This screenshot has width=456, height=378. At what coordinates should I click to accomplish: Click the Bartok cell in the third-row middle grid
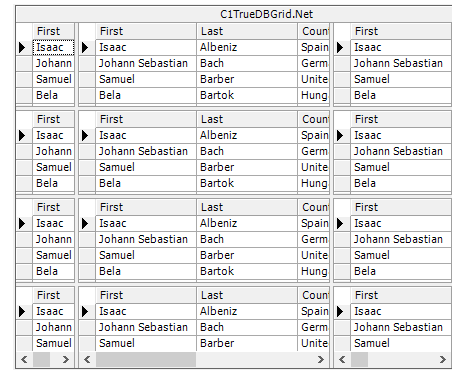247,271
